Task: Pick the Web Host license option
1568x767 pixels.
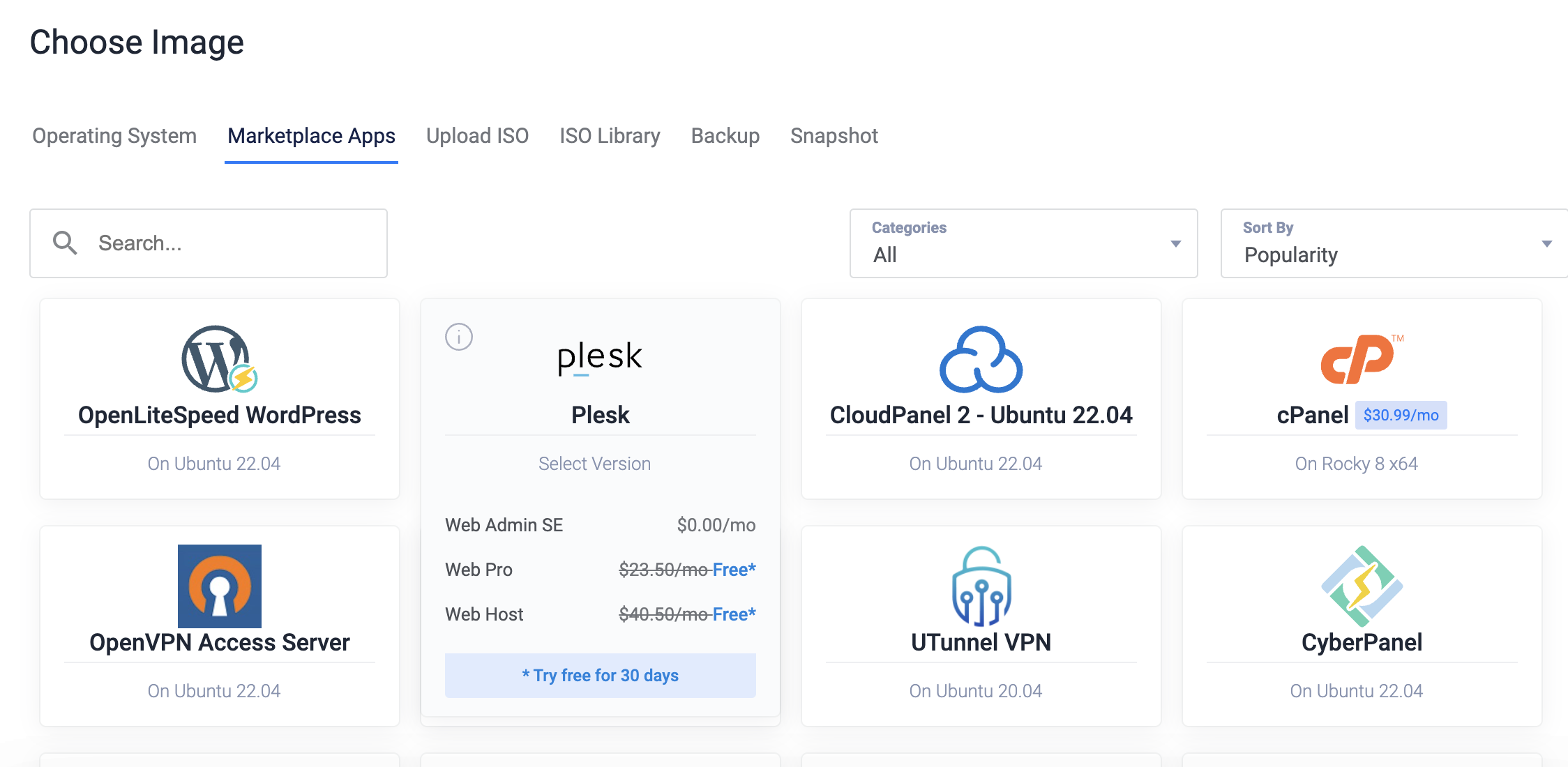Action: tap(600, 614)
